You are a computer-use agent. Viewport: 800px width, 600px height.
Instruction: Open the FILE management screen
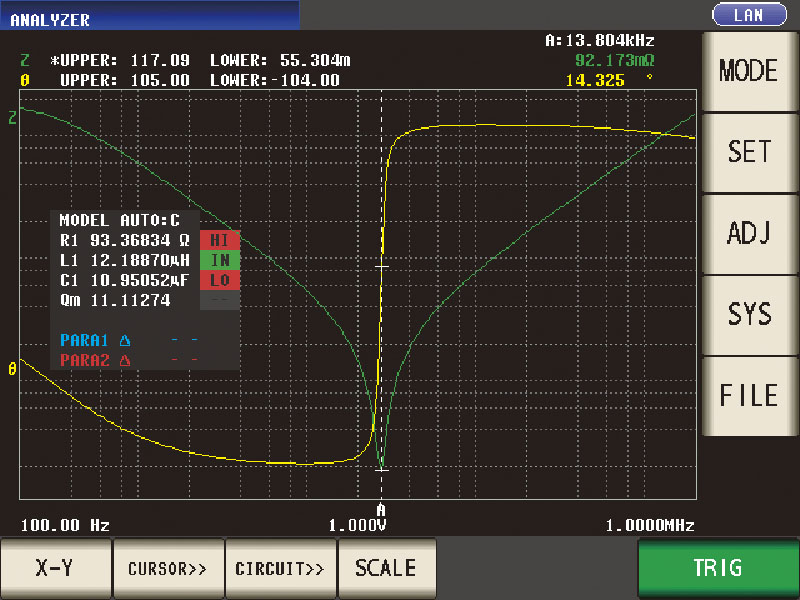(750, 396)
